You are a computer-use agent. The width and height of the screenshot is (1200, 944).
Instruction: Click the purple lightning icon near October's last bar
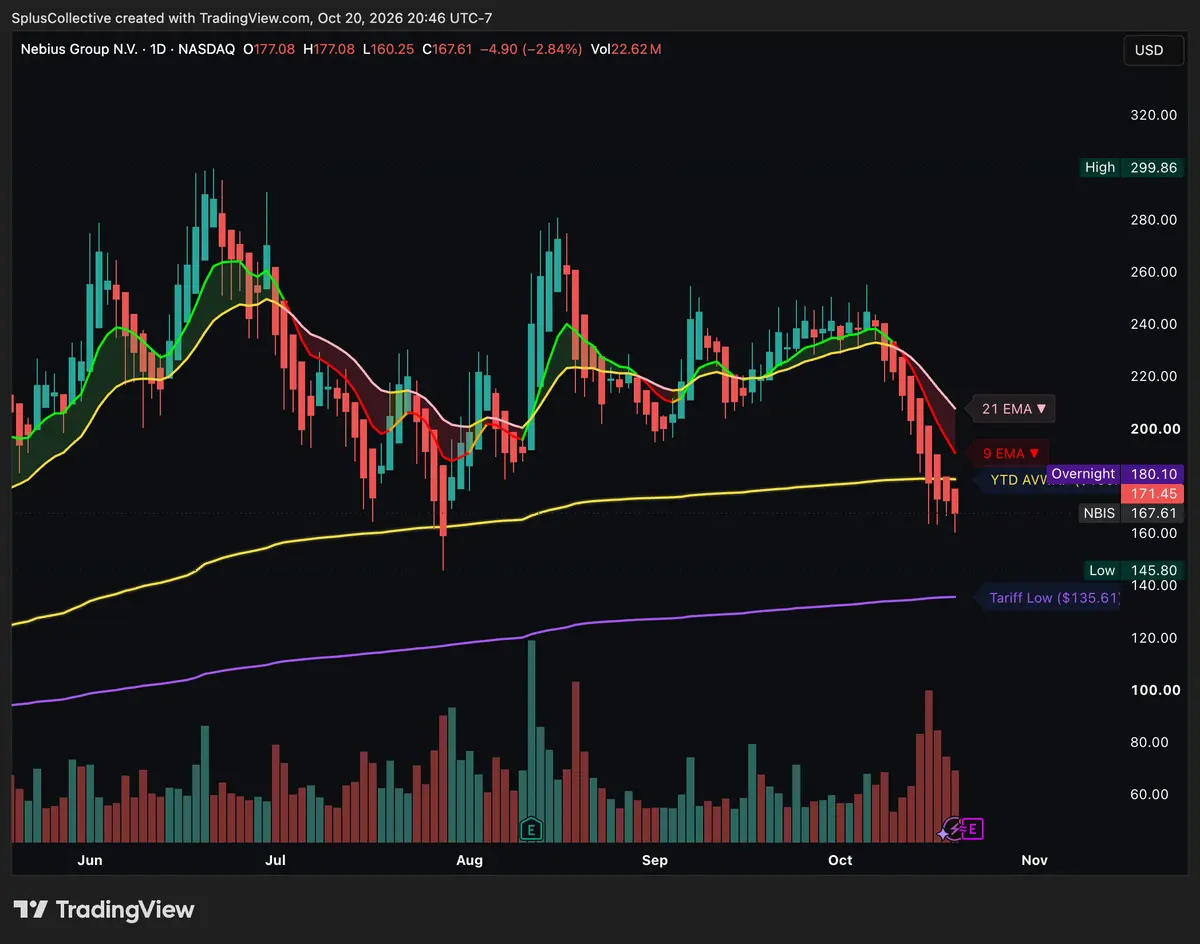tap(952, 828)
